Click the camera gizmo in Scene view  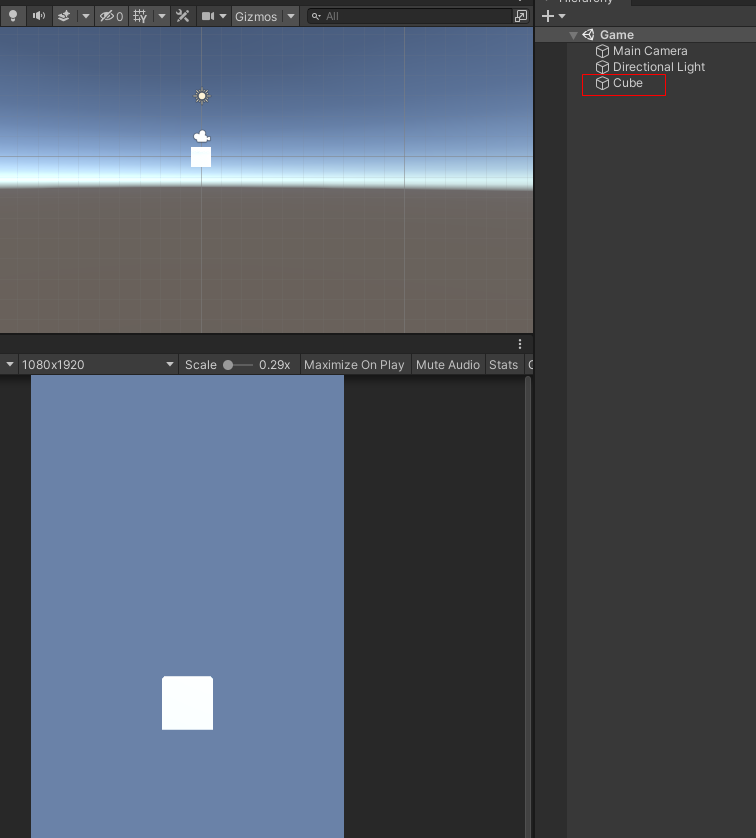click(201, 136)
